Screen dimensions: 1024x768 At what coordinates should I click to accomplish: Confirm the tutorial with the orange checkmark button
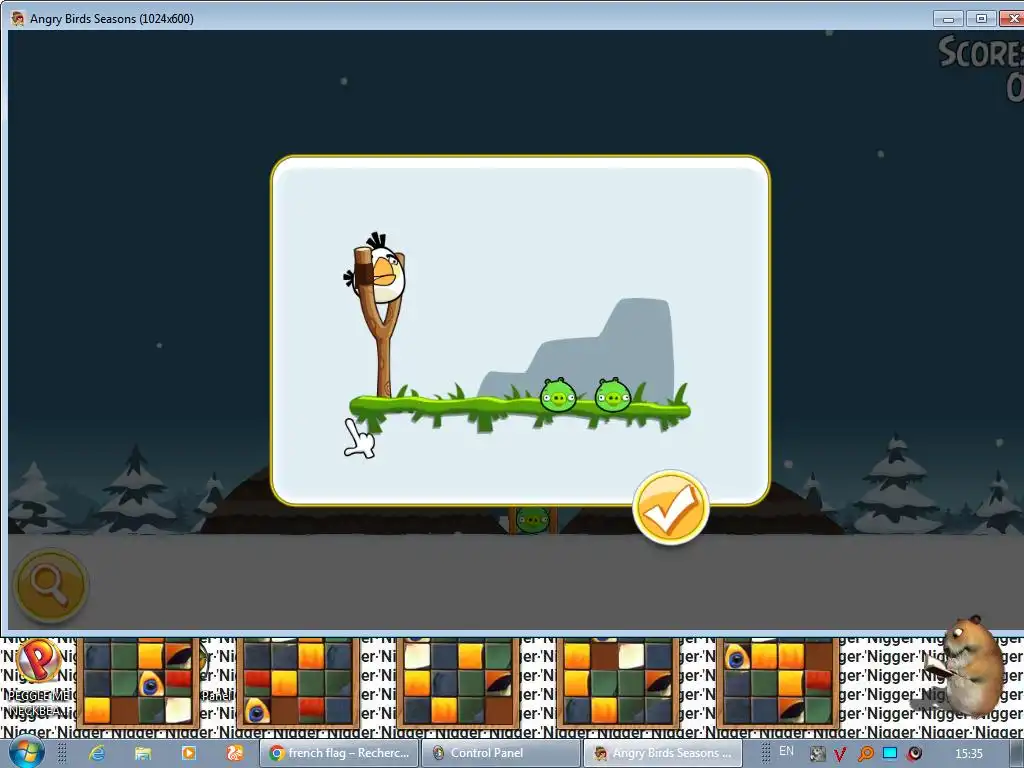[x=671, y=507]
